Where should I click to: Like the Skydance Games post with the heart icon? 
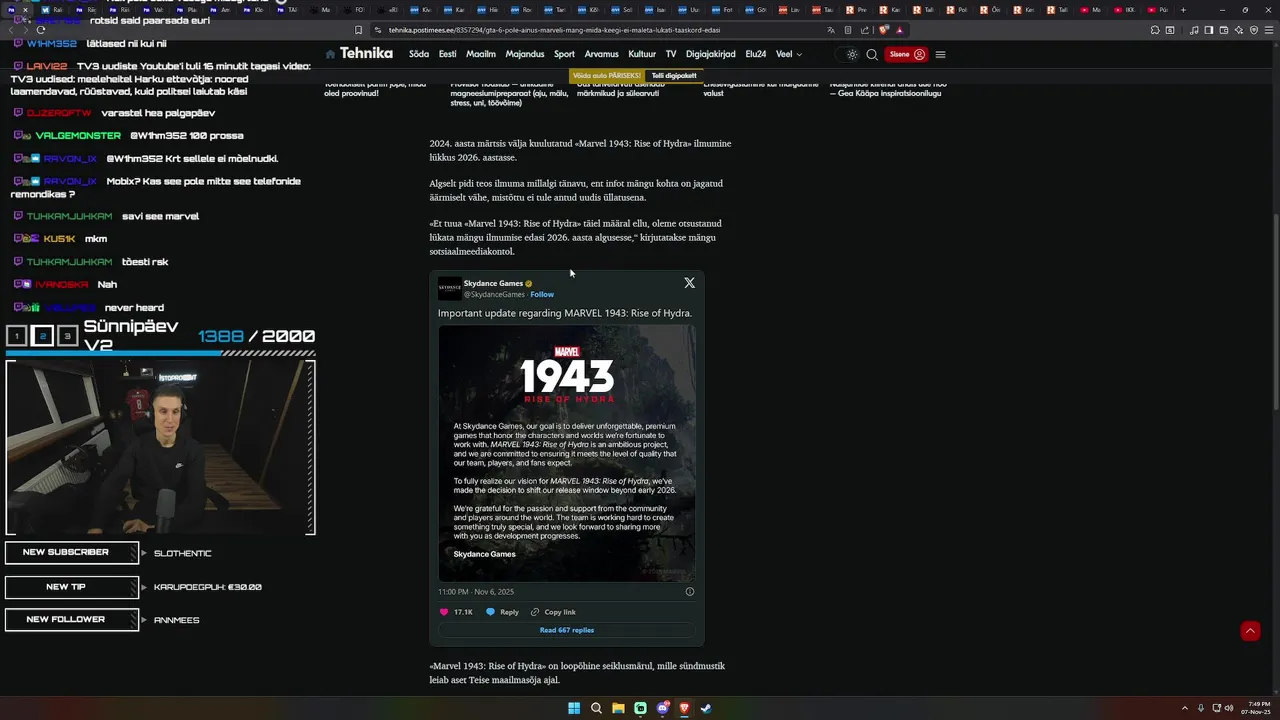click(444, 612)
